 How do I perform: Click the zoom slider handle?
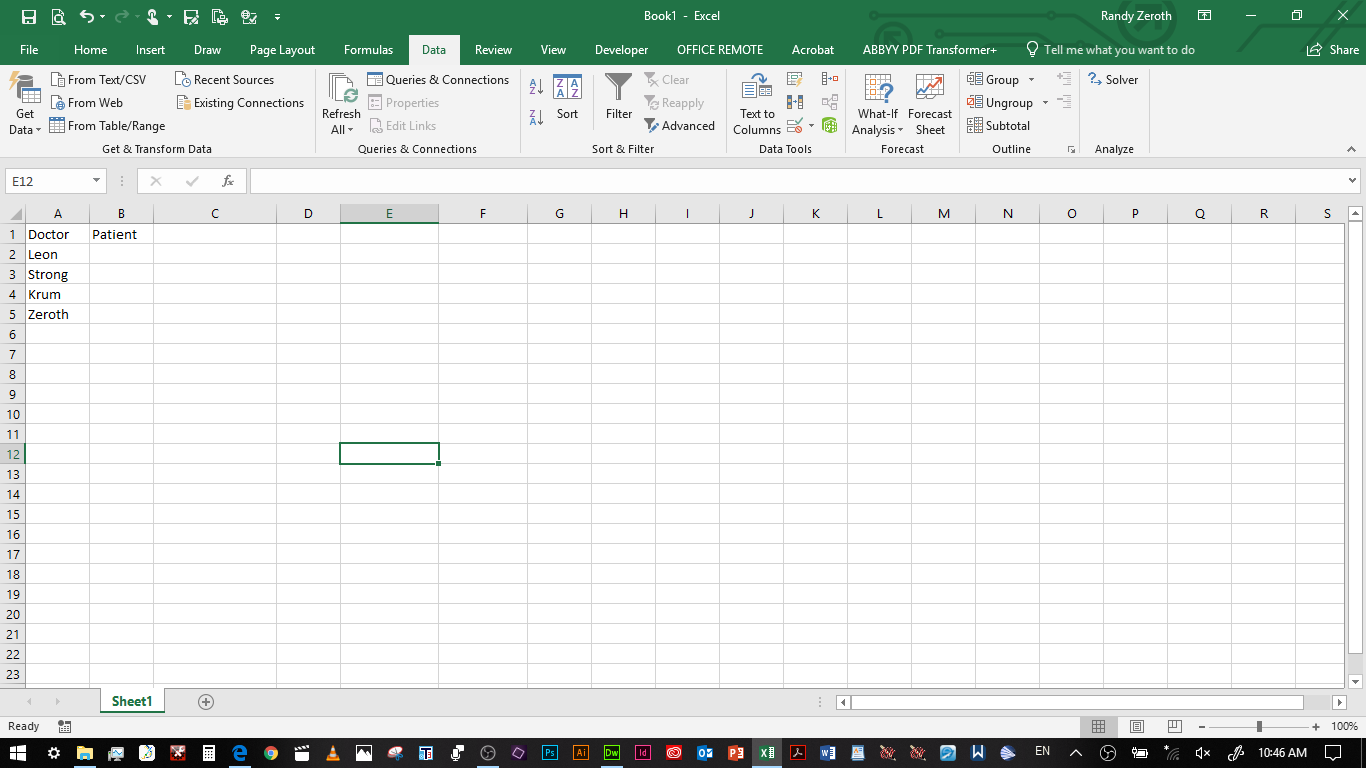pos(1259,726)
